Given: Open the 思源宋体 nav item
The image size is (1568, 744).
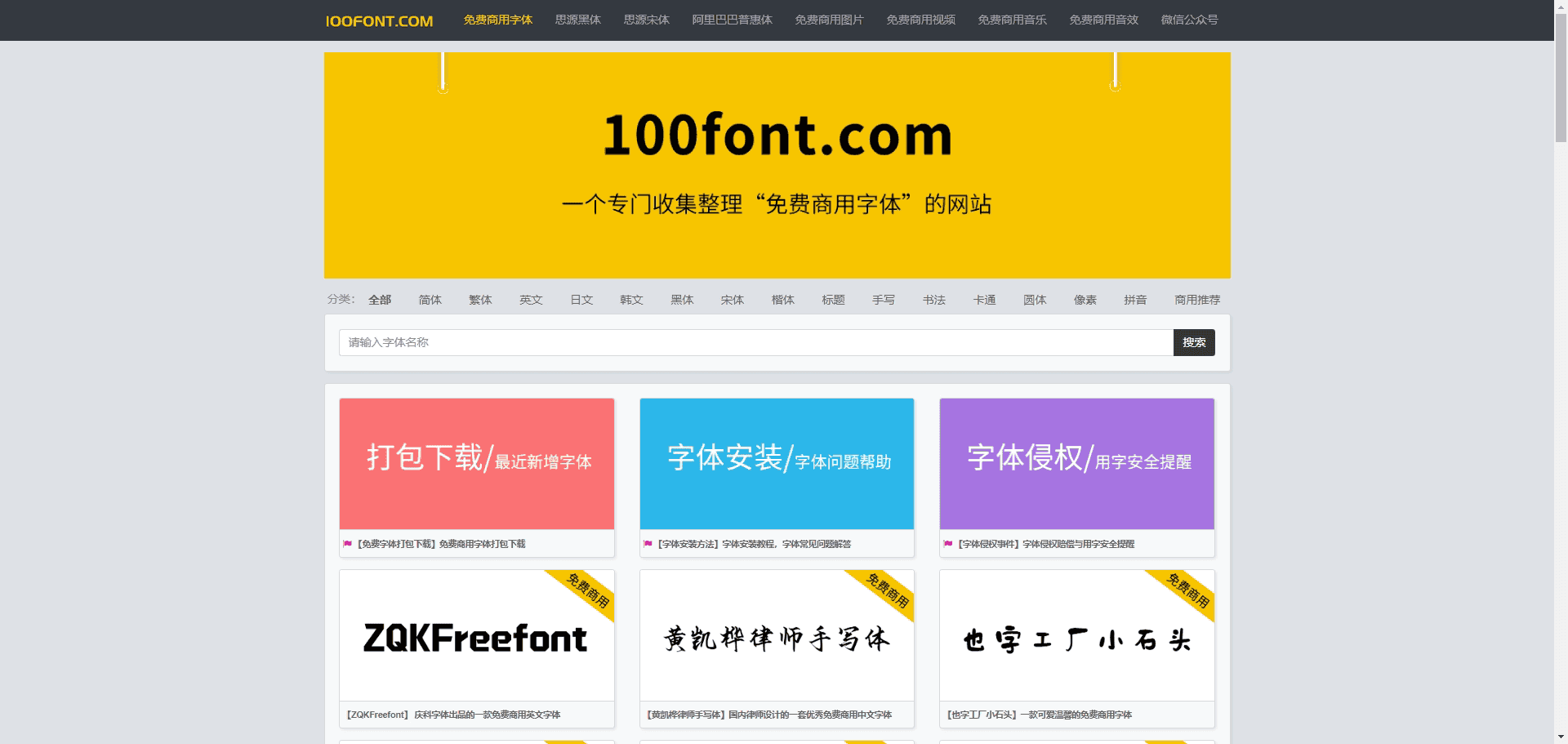Looking at the screenshot, I should coord(646,20).
